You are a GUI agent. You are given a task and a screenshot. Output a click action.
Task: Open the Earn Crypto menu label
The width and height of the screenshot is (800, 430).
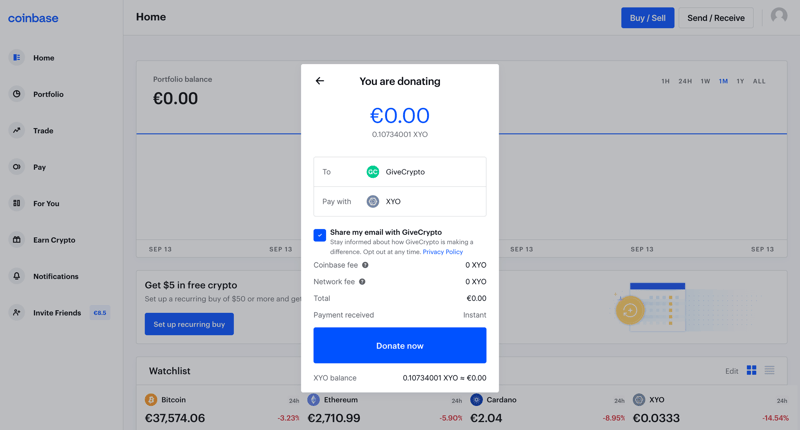pos(54,240)
